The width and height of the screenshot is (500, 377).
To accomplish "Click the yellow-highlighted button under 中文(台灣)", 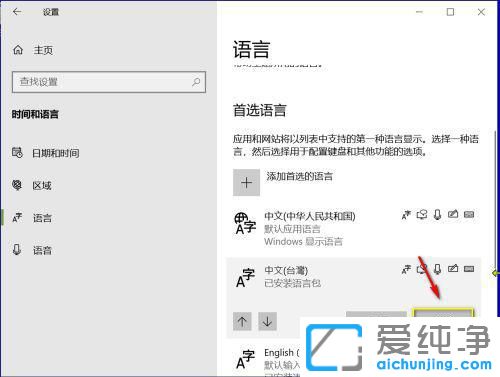I will pos(443,313).
